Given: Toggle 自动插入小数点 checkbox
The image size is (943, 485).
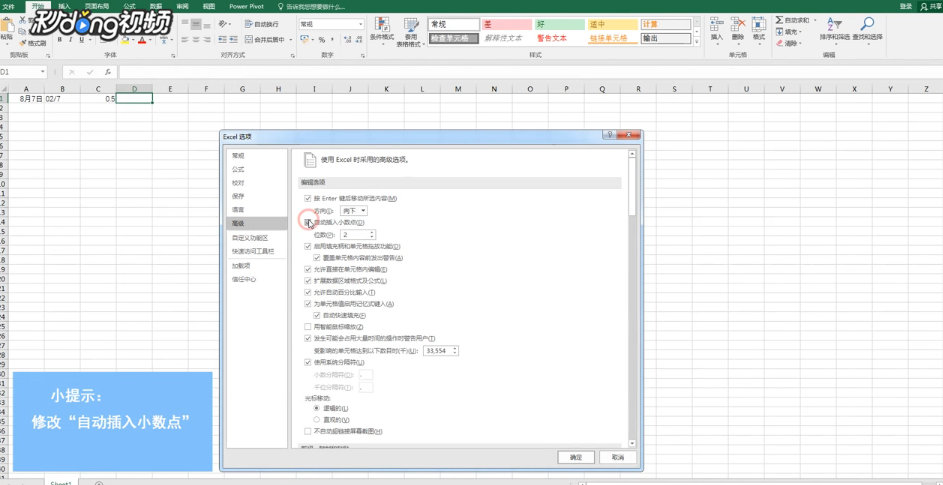Looking at the screenshot, I should click(x=308, y=223).
